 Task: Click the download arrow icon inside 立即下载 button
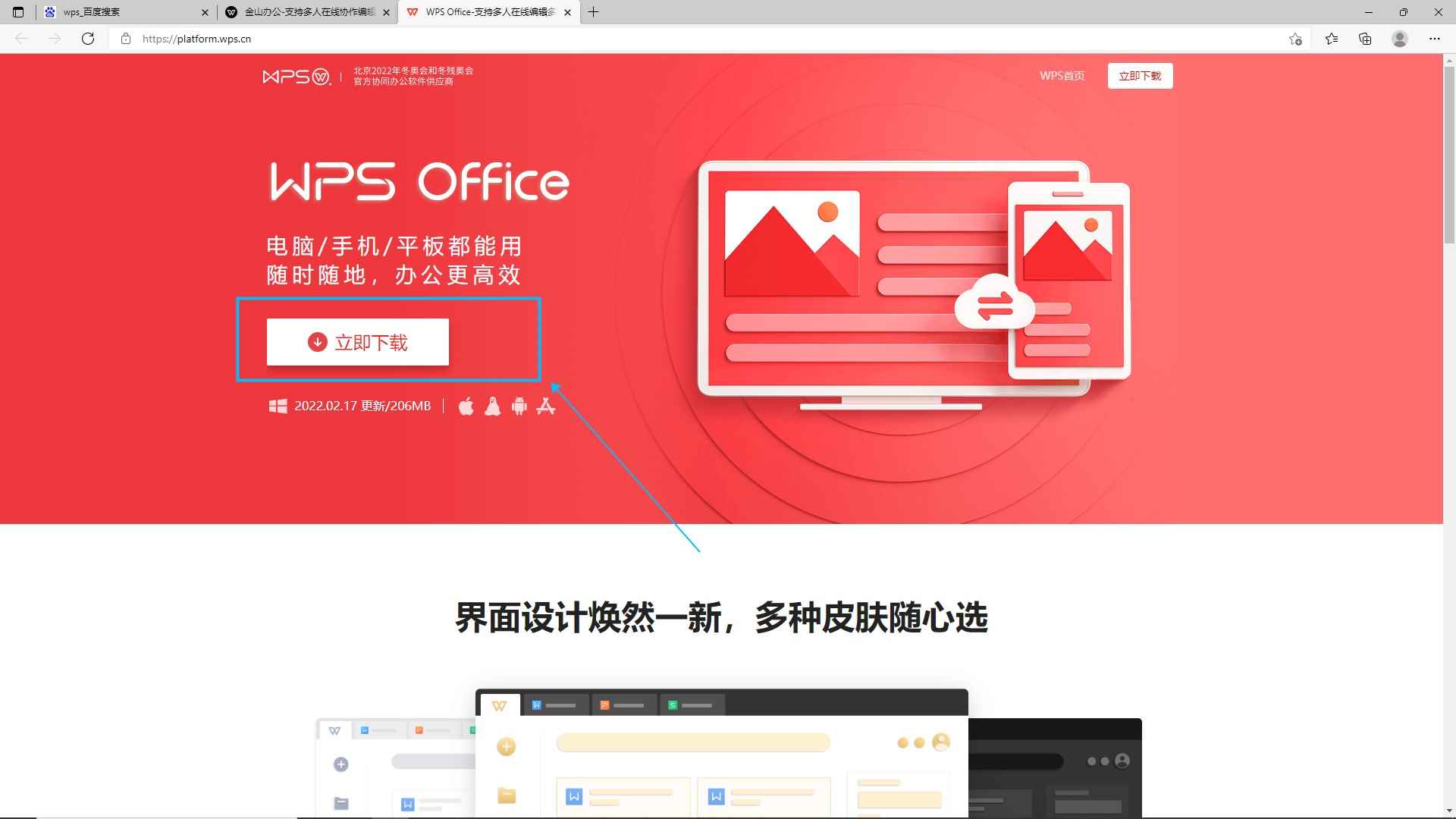[318, 342]
